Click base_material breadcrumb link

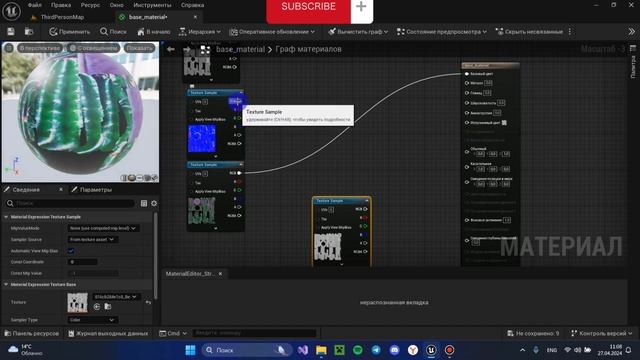(240, 49)
